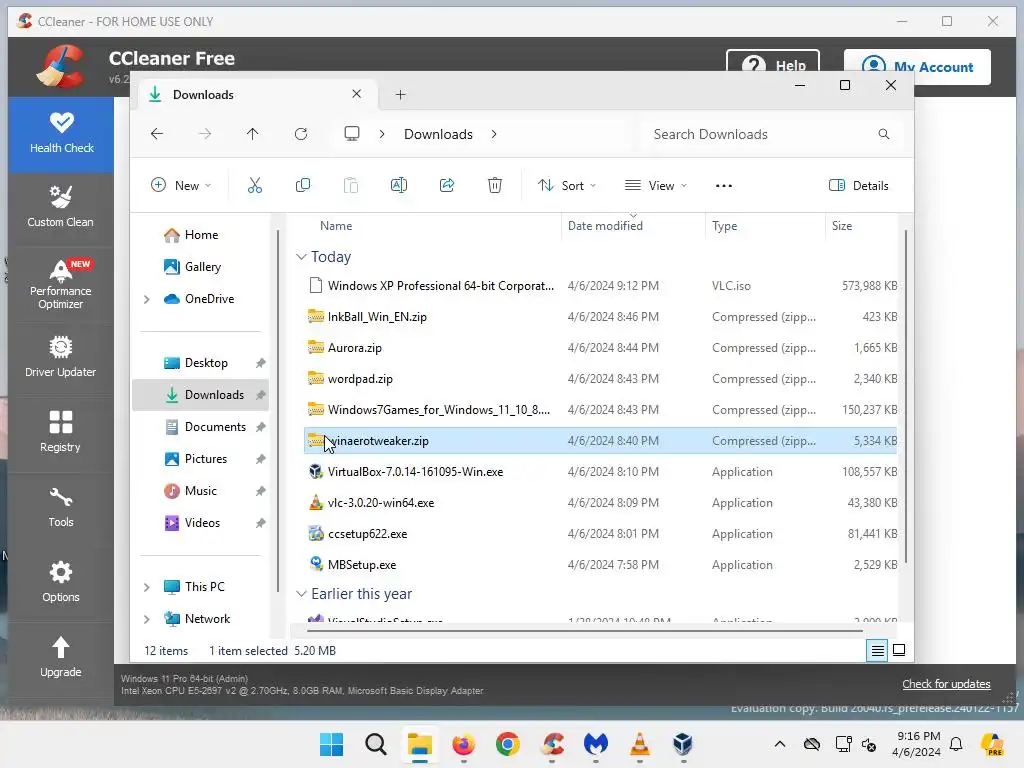This screenshot has height=768, width=1024.
Task: Select Gallery in navigation pane
Action: 202,267
